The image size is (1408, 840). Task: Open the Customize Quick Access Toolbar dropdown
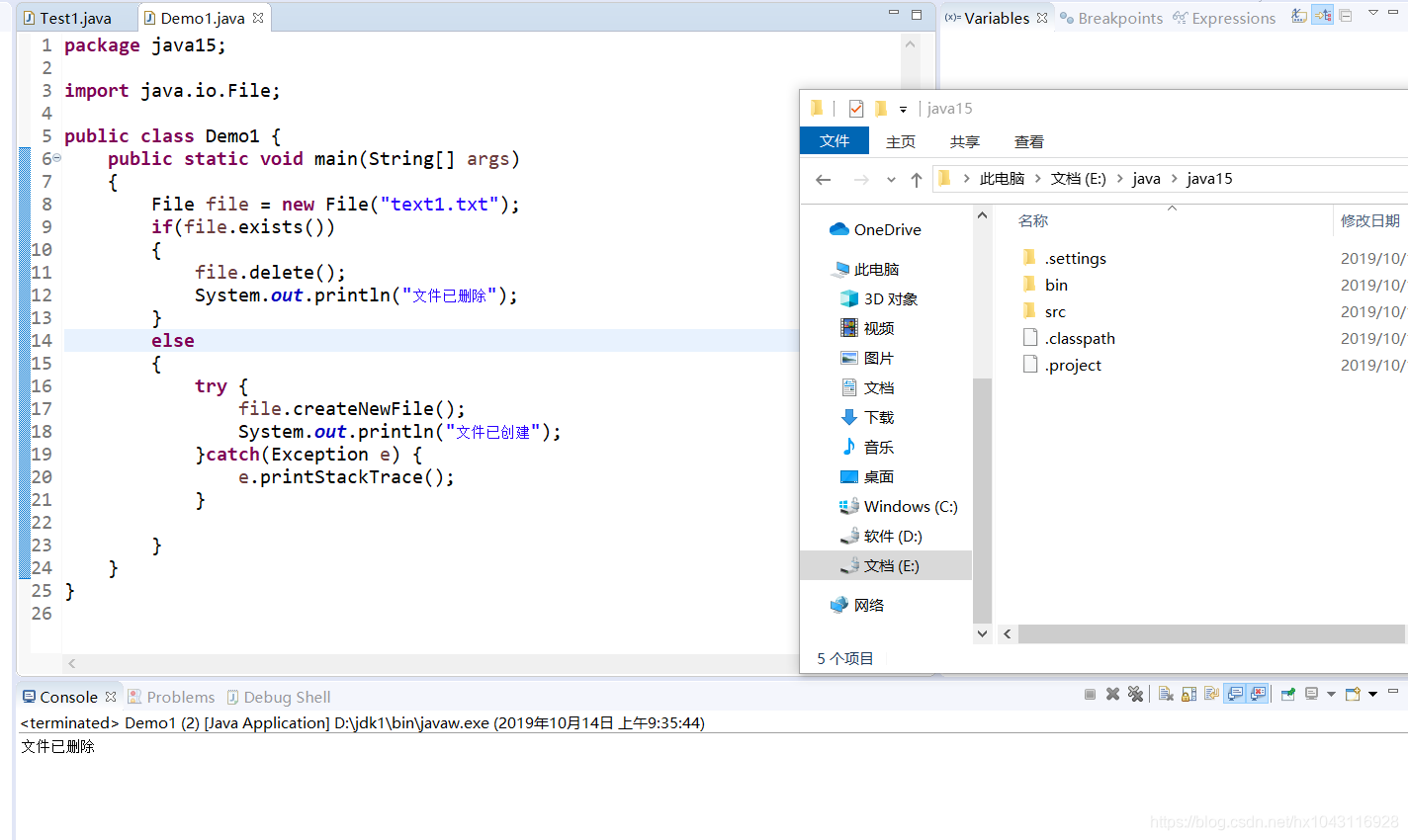pyautogui.click(x=903, y=110)
